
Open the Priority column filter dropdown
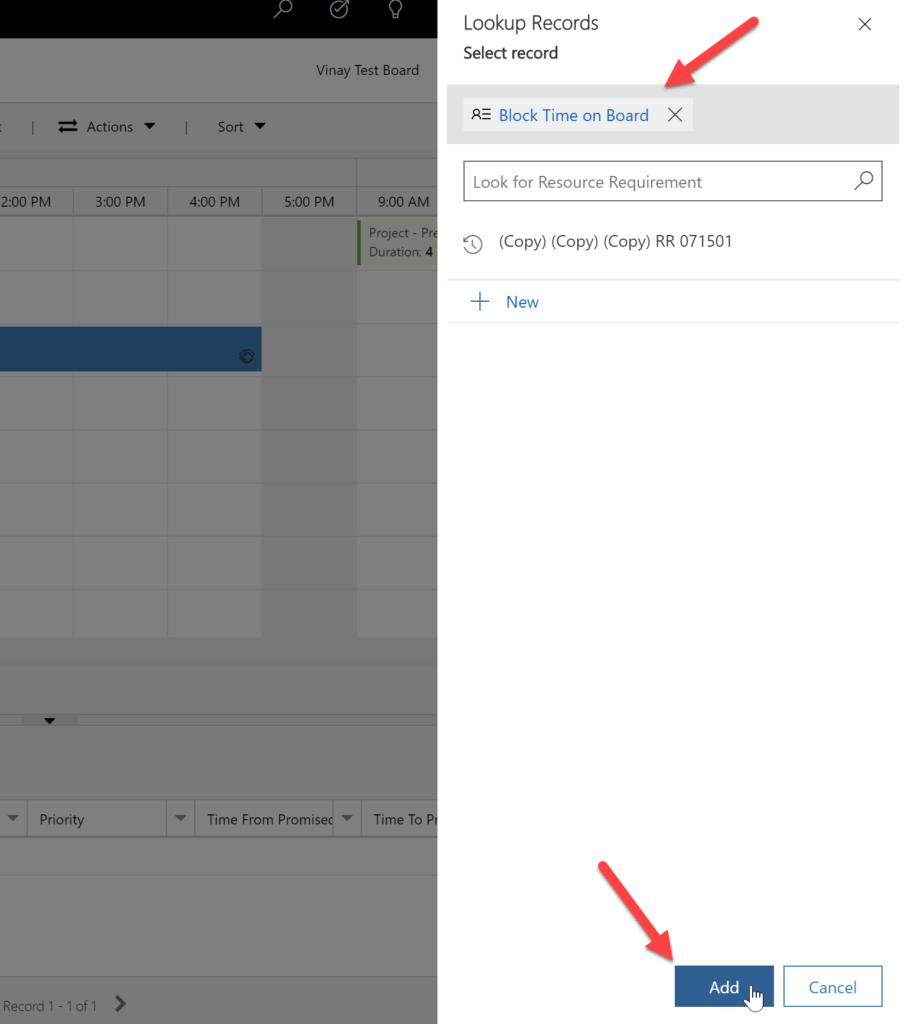coord(180,818)
